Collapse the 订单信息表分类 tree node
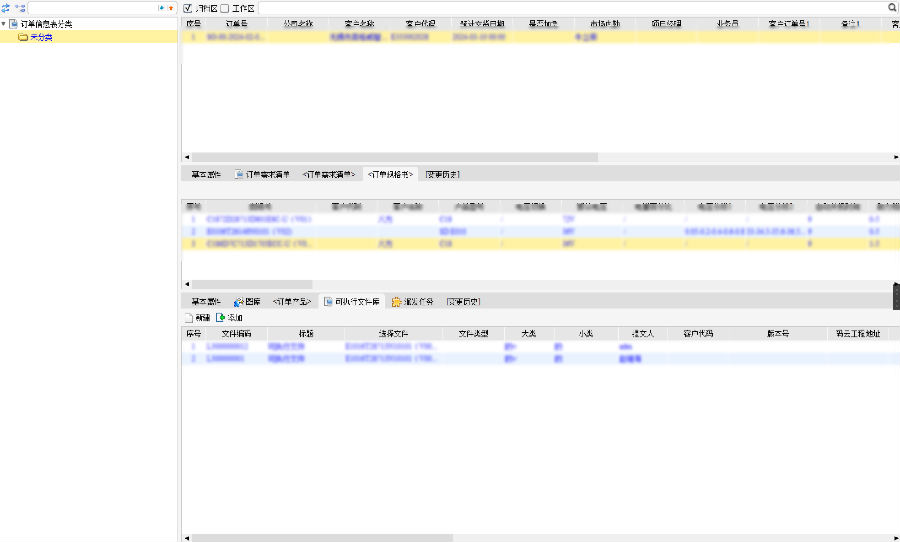This screenshot has height=542, width=900. [4, 23]
